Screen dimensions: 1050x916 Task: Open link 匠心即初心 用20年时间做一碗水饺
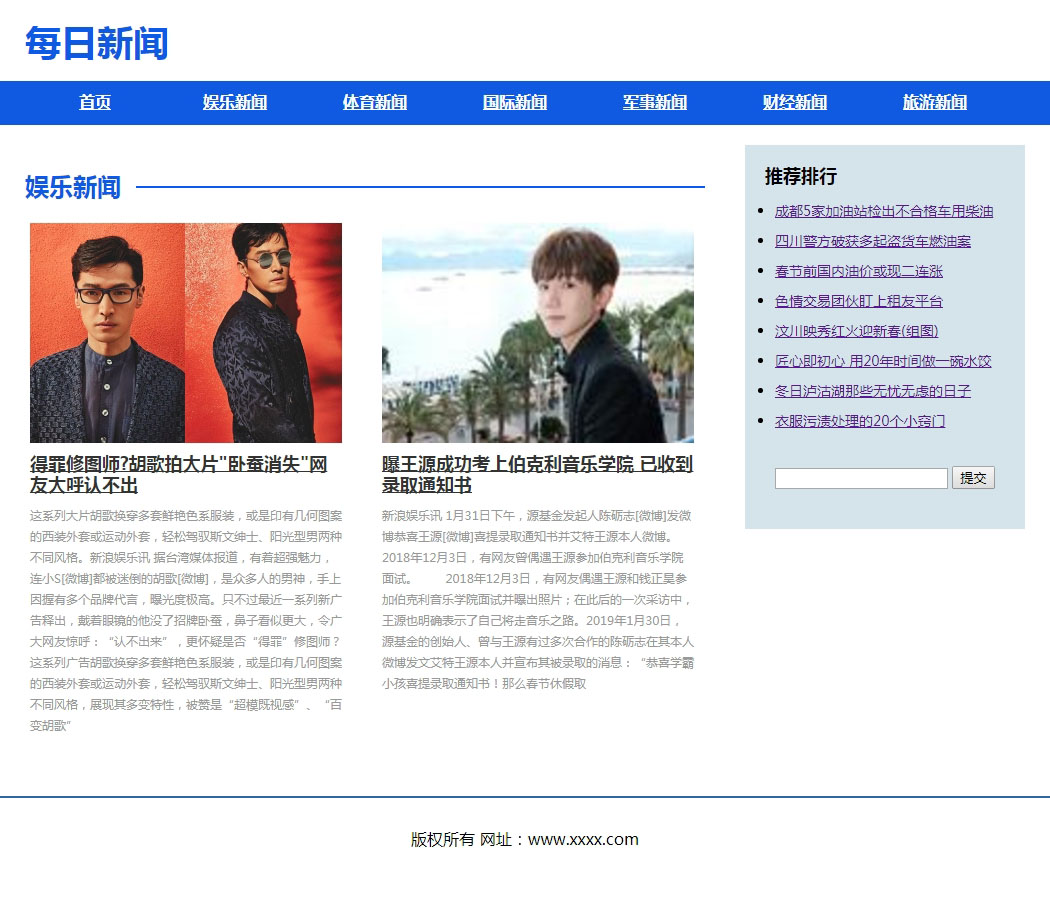pos(883,362)
